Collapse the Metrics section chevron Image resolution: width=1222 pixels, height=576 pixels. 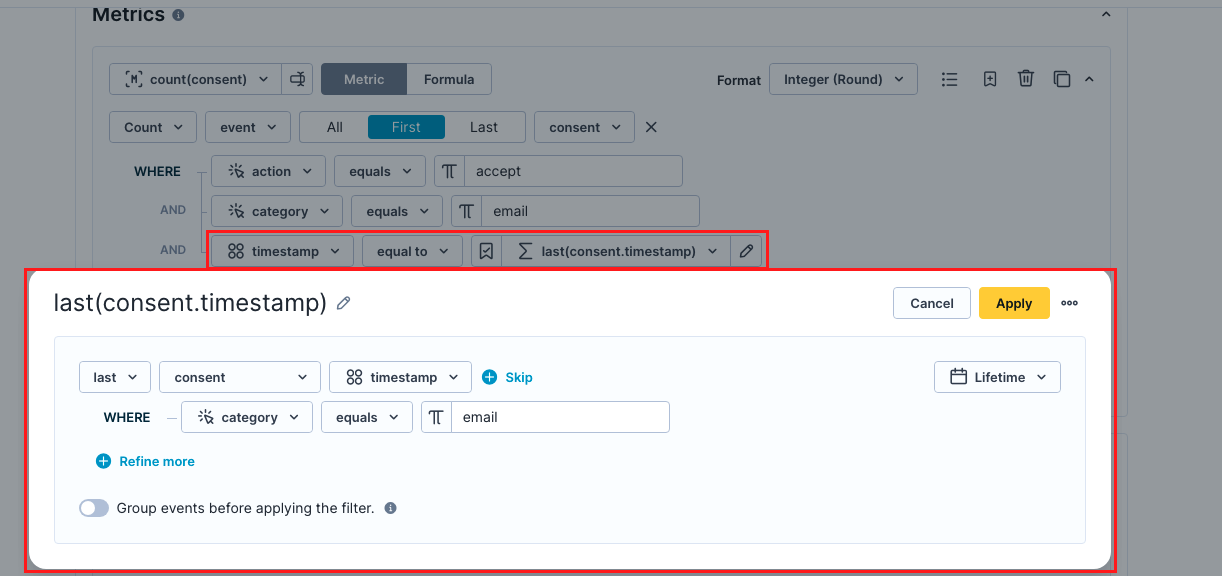pos(1105,15)
